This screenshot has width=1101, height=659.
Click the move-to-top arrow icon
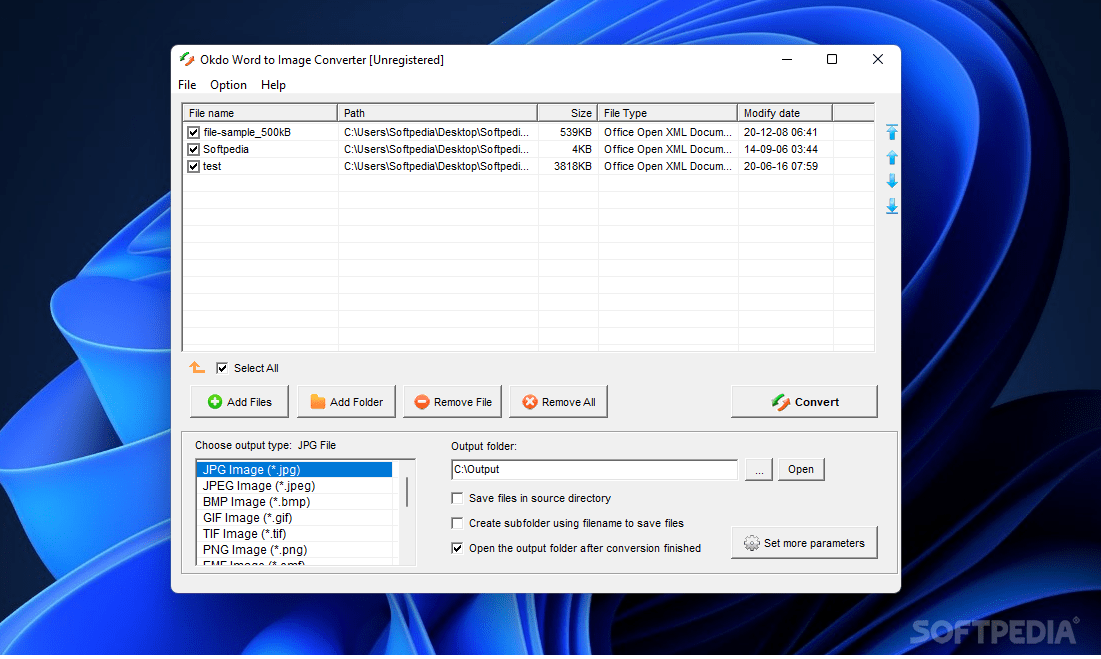(x=892, y=132)
